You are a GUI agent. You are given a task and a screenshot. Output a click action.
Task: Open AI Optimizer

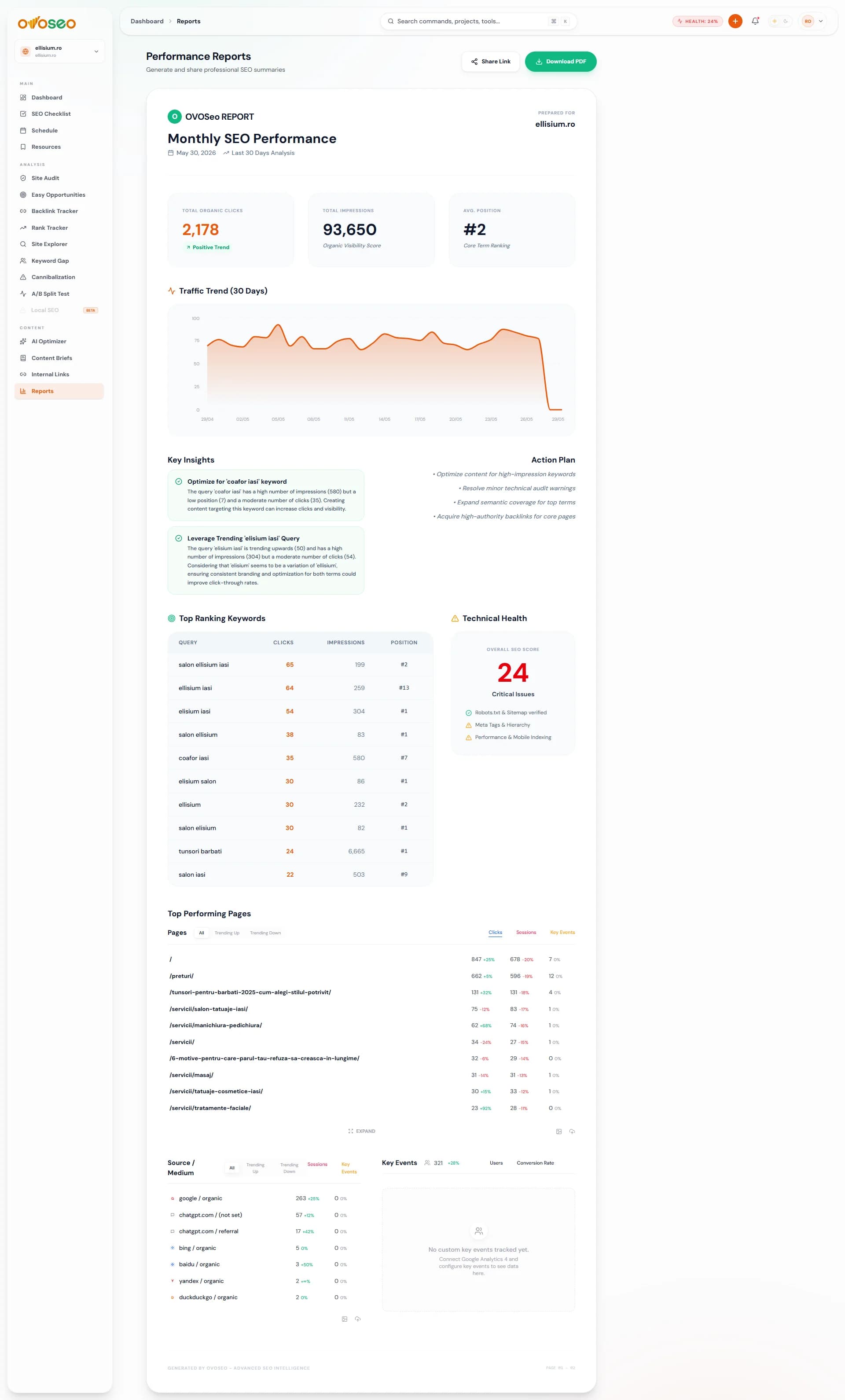tap(59, 342)
